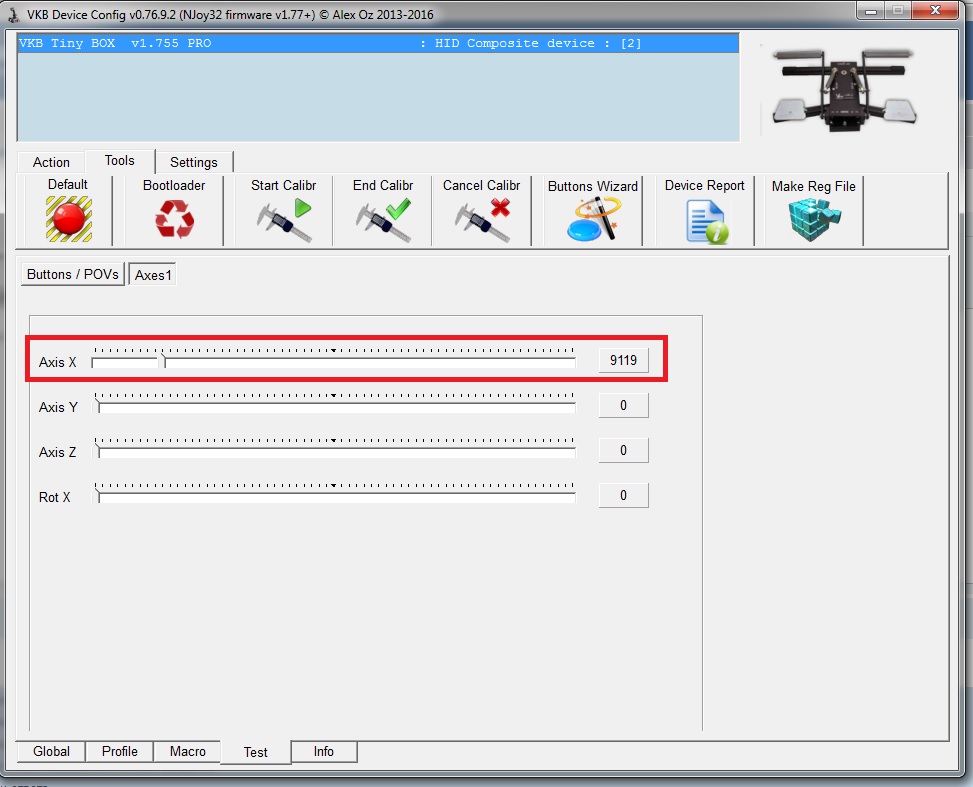Click the Axis Y slider bar
Screen dimensions: 973x787
[334, 407]
